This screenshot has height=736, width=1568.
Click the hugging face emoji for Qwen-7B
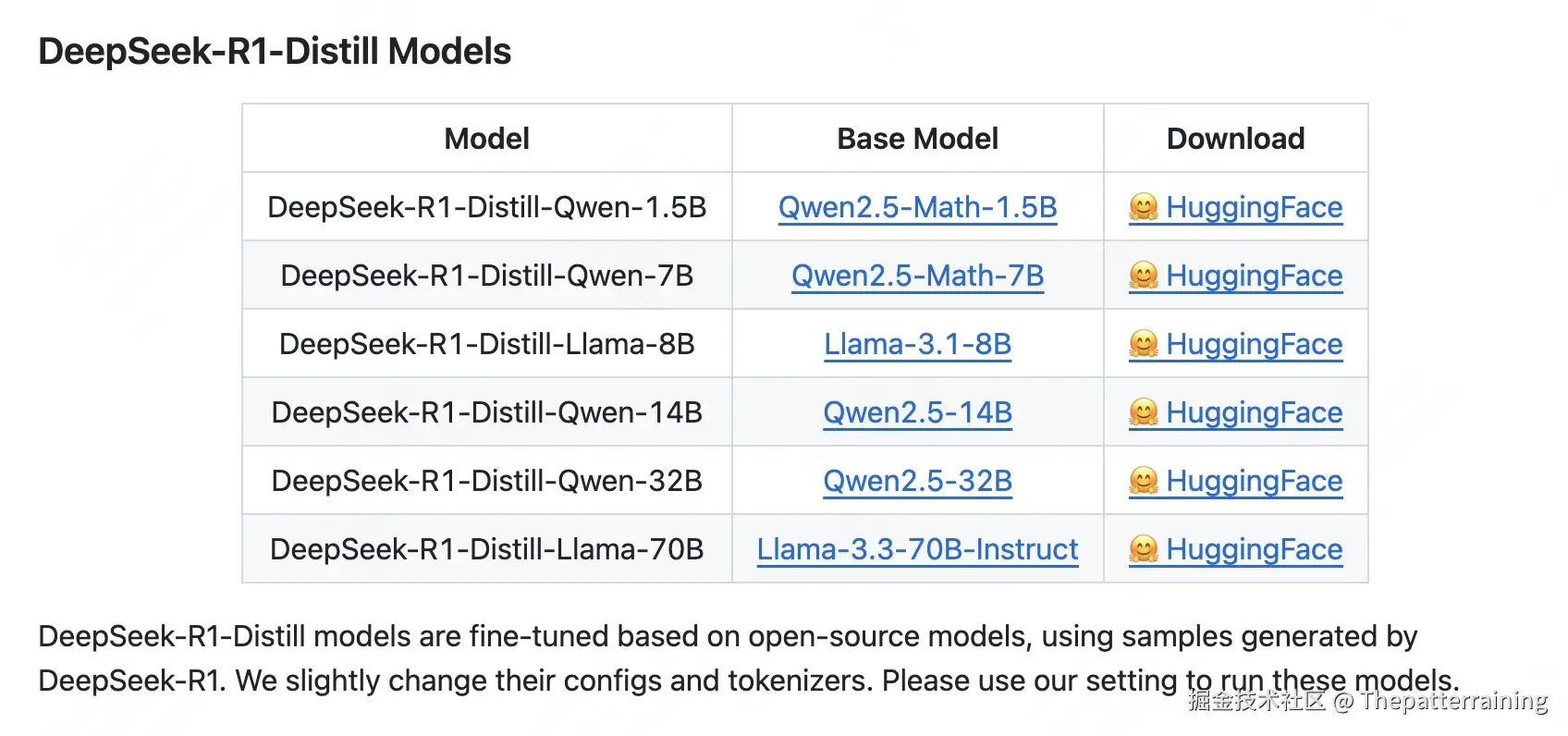[x=1144, y=276]
